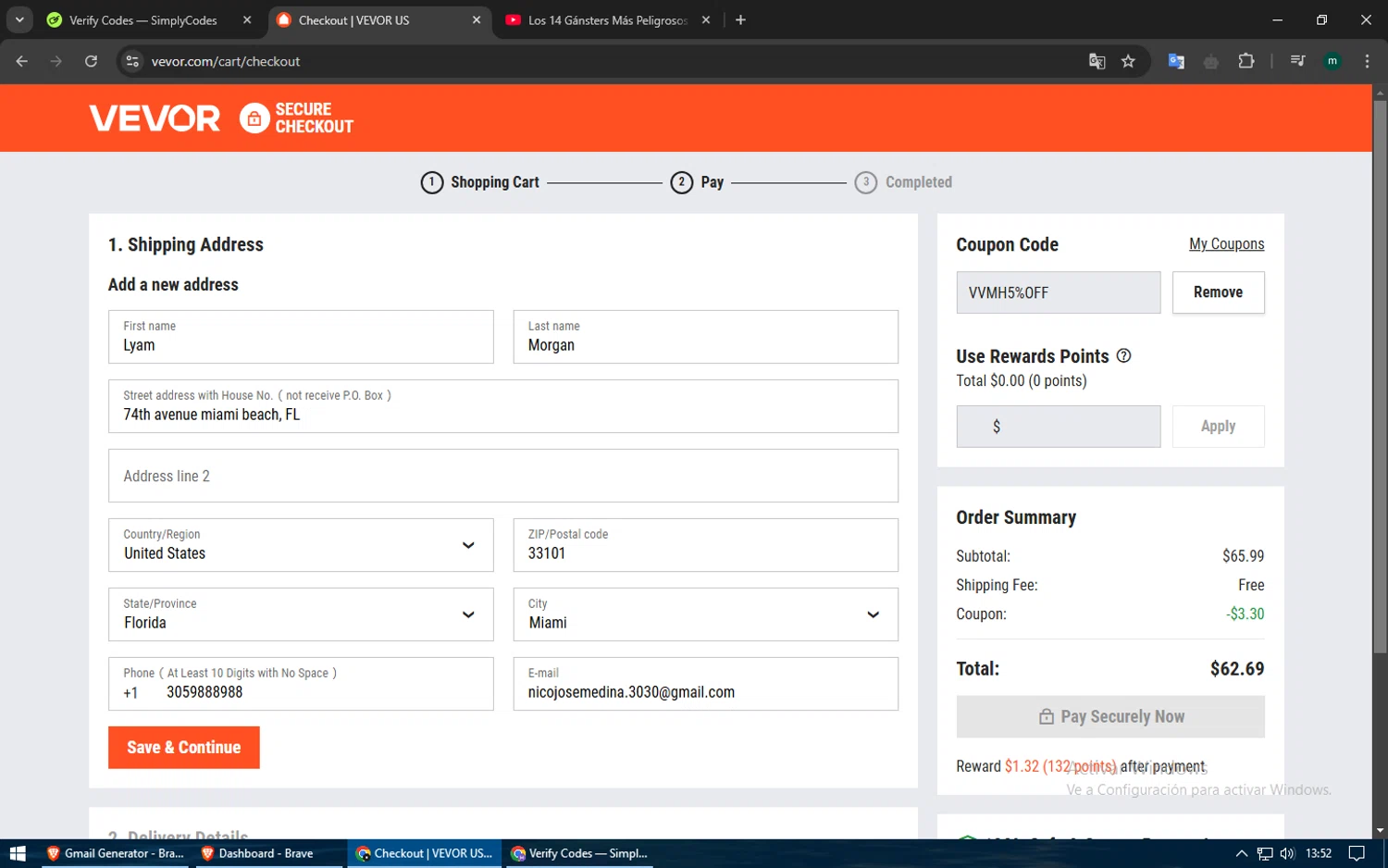The width and height of the screenshot is (1388, 868).
Task: Open the Chrome three-dot menu
Action: 1367,61
